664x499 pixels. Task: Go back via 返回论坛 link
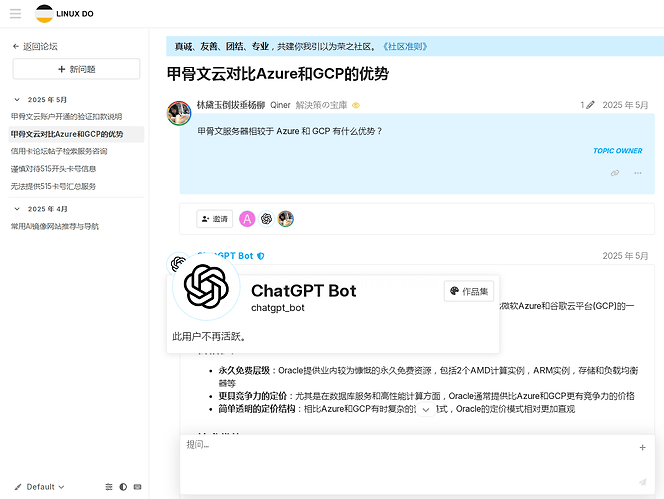[35, 47]
